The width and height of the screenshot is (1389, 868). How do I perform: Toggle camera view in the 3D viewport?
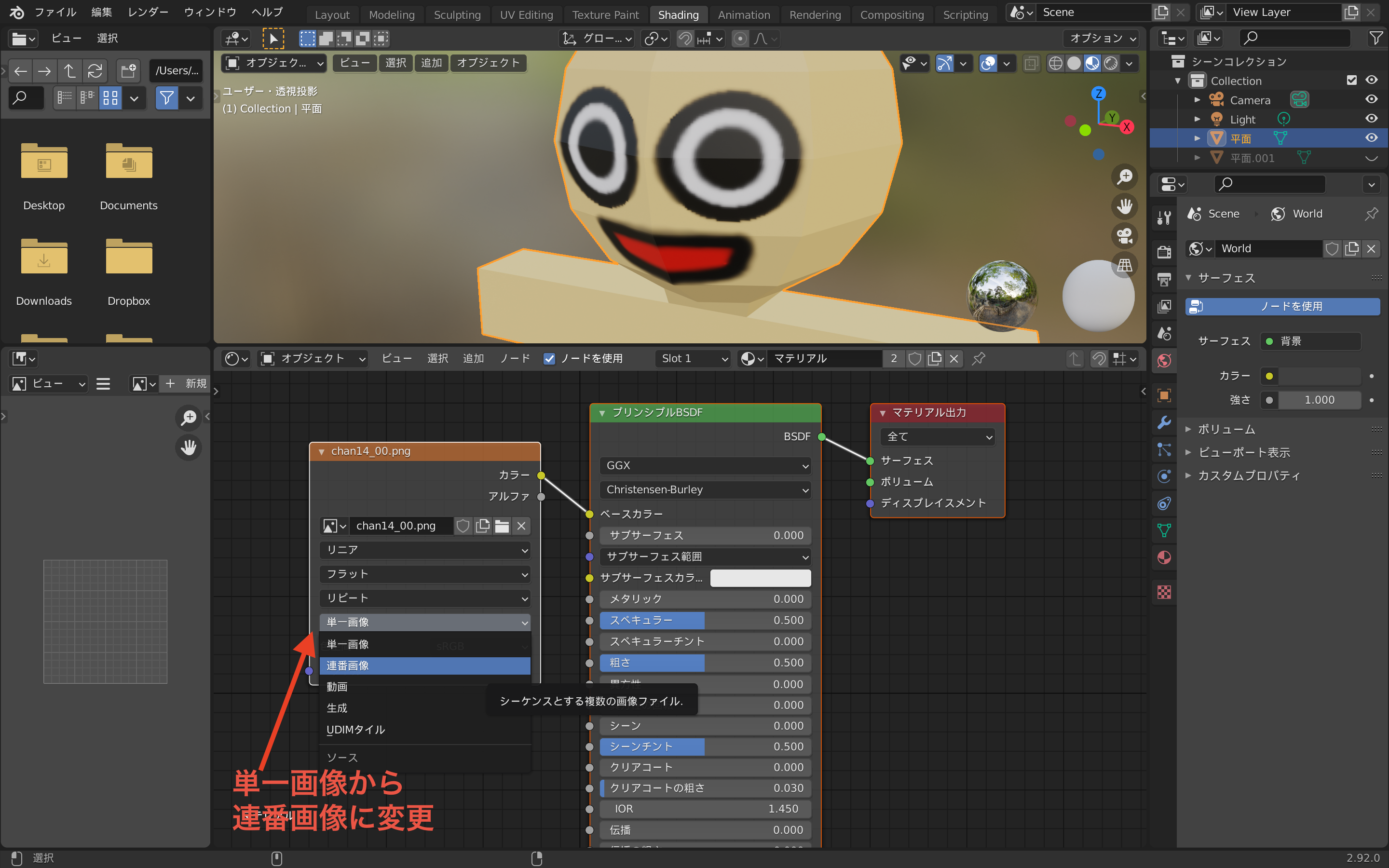pos(1124,235)
